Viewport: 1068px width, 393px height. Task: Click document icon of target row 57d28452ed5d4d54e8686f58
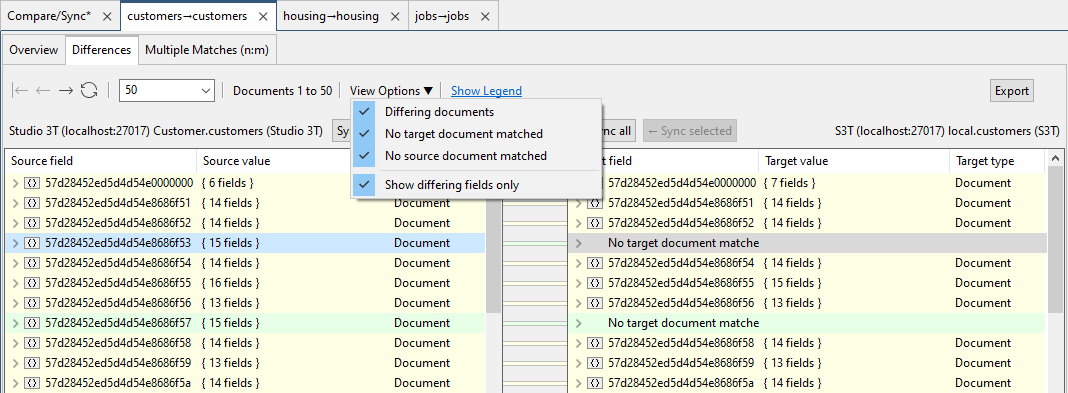pyautogui.click(x=595, y=343)
